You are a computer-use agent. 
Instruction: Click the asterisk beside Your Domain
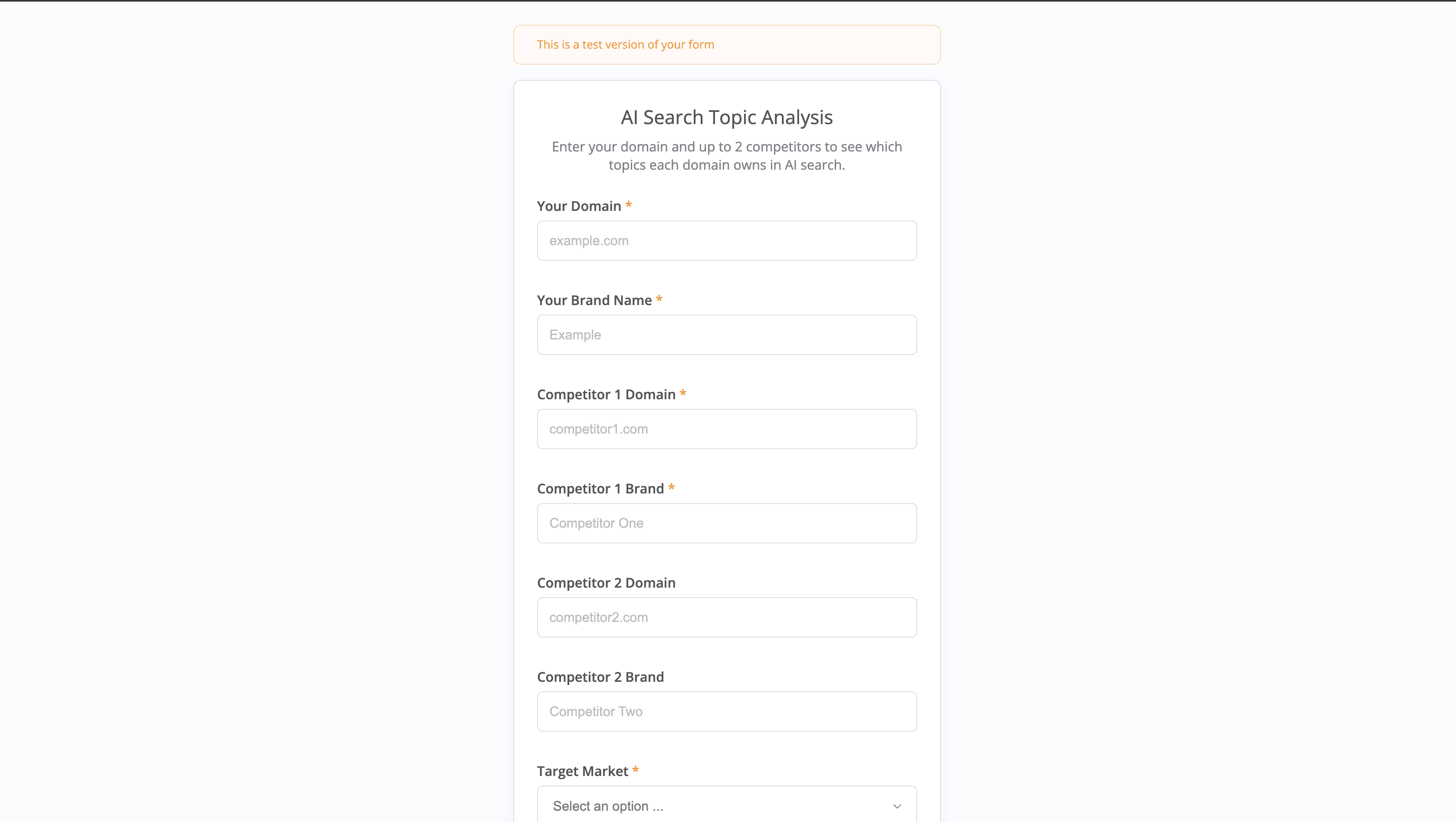[629, 205]
